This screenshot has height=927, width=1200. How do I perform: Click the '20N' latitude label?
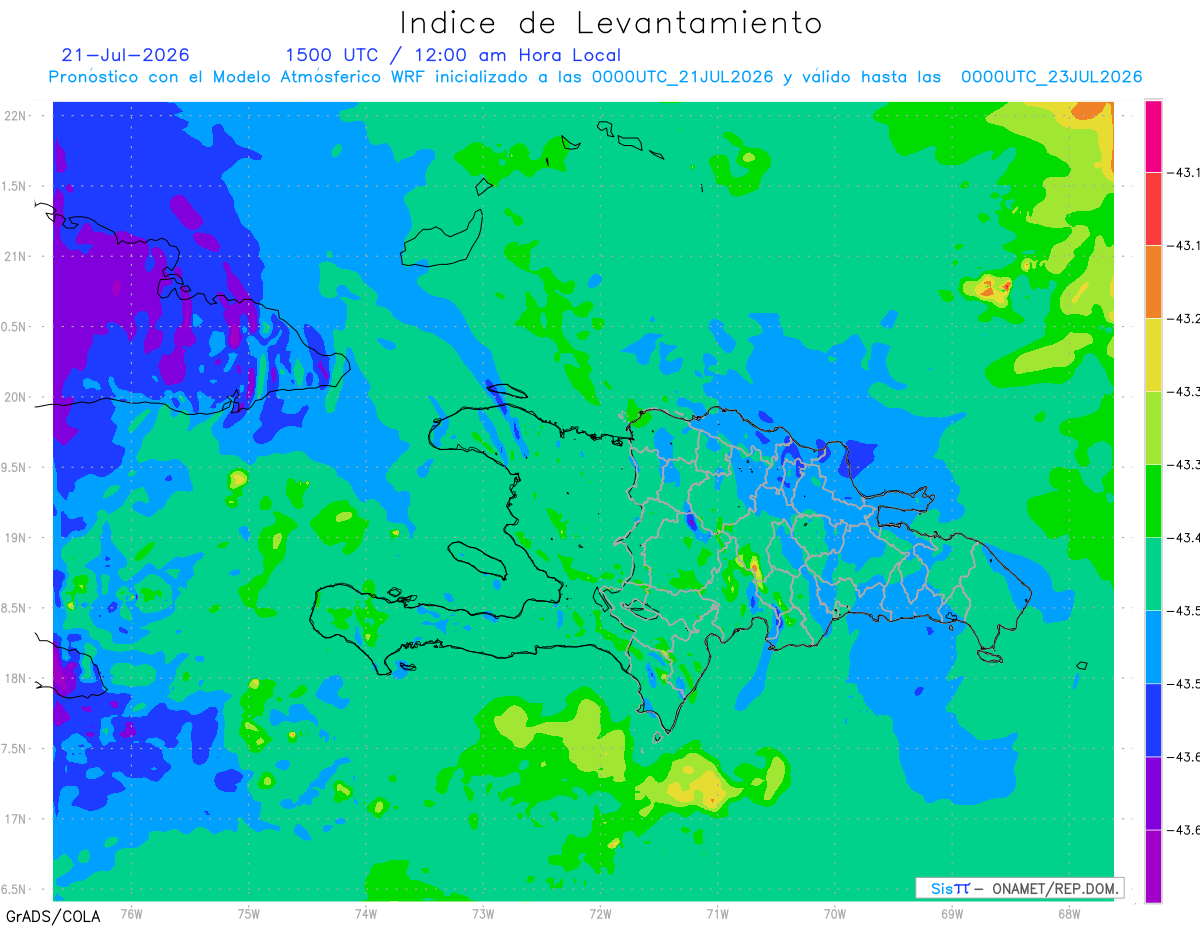coord(17,397)
